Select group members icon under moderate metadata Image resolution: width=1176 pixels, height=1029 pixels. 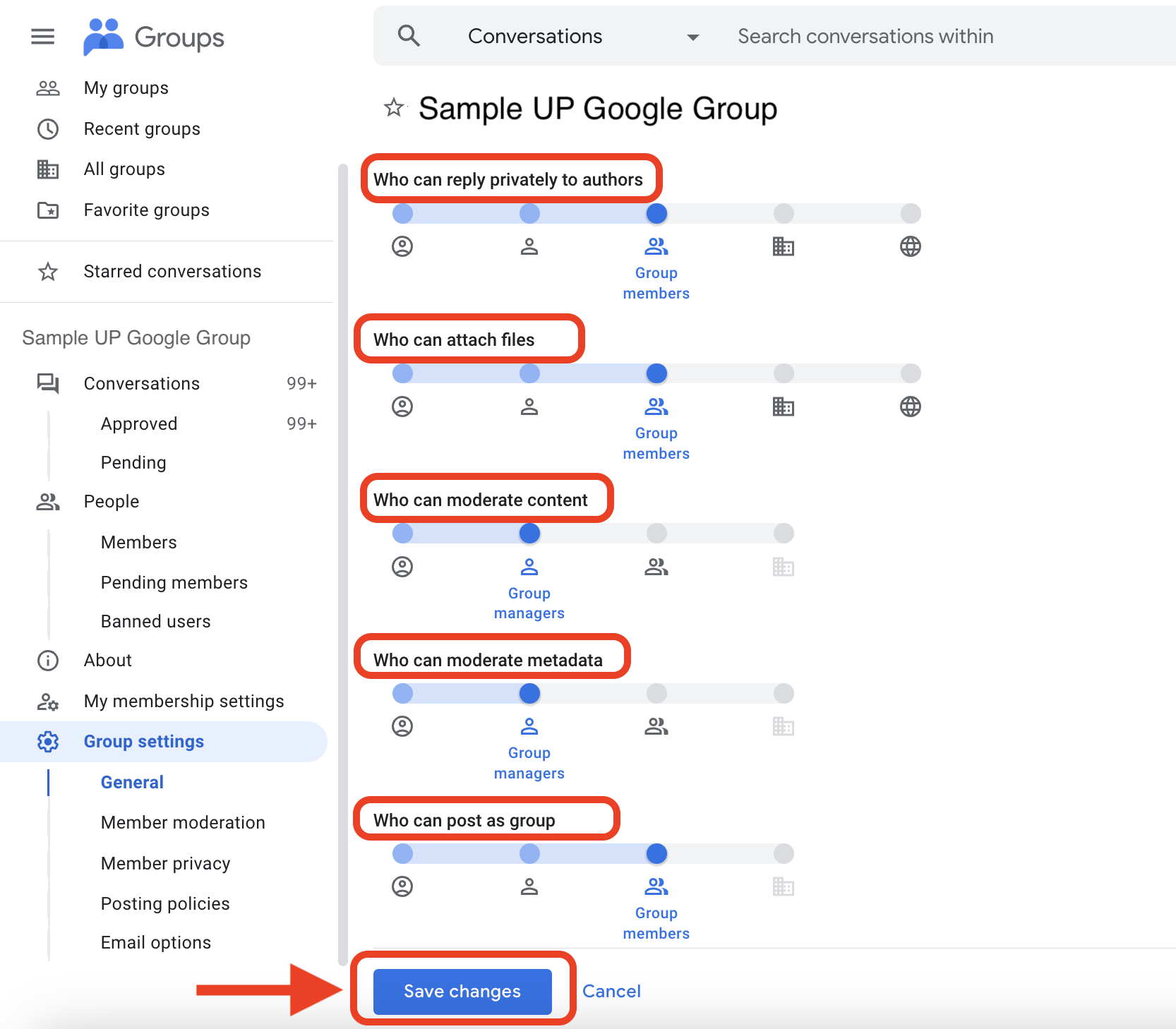tap(656, 726)
